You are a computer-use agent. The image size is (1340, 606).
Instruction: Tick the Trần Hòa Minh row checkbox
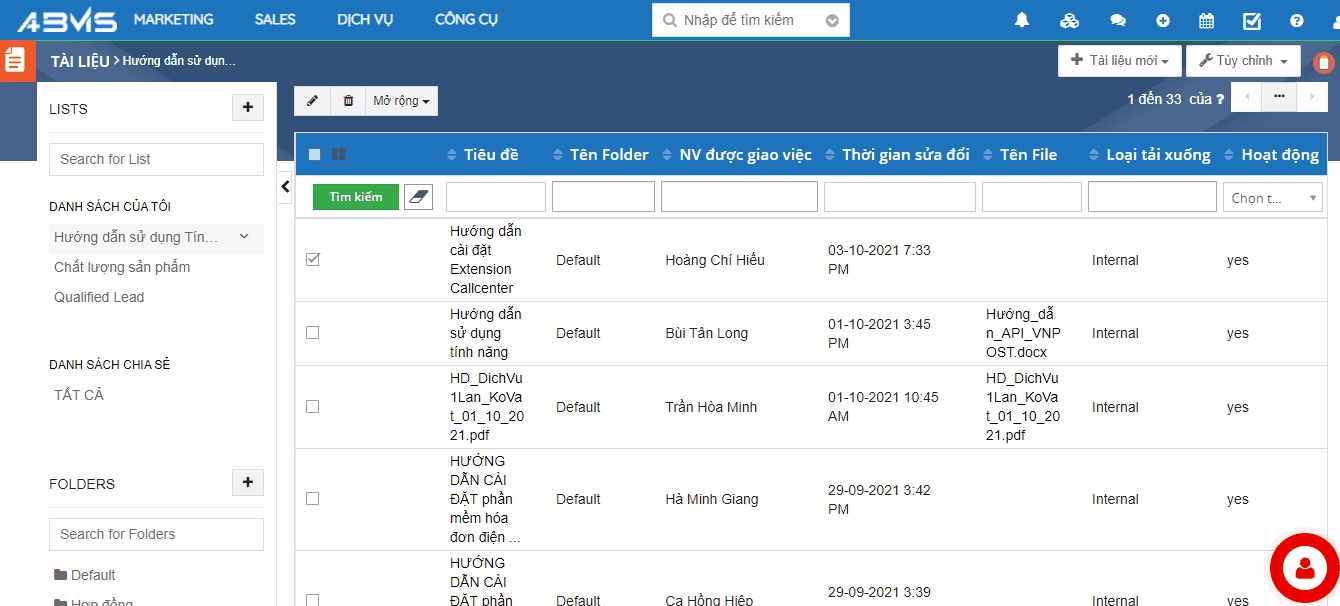click(x=313, y=407)
